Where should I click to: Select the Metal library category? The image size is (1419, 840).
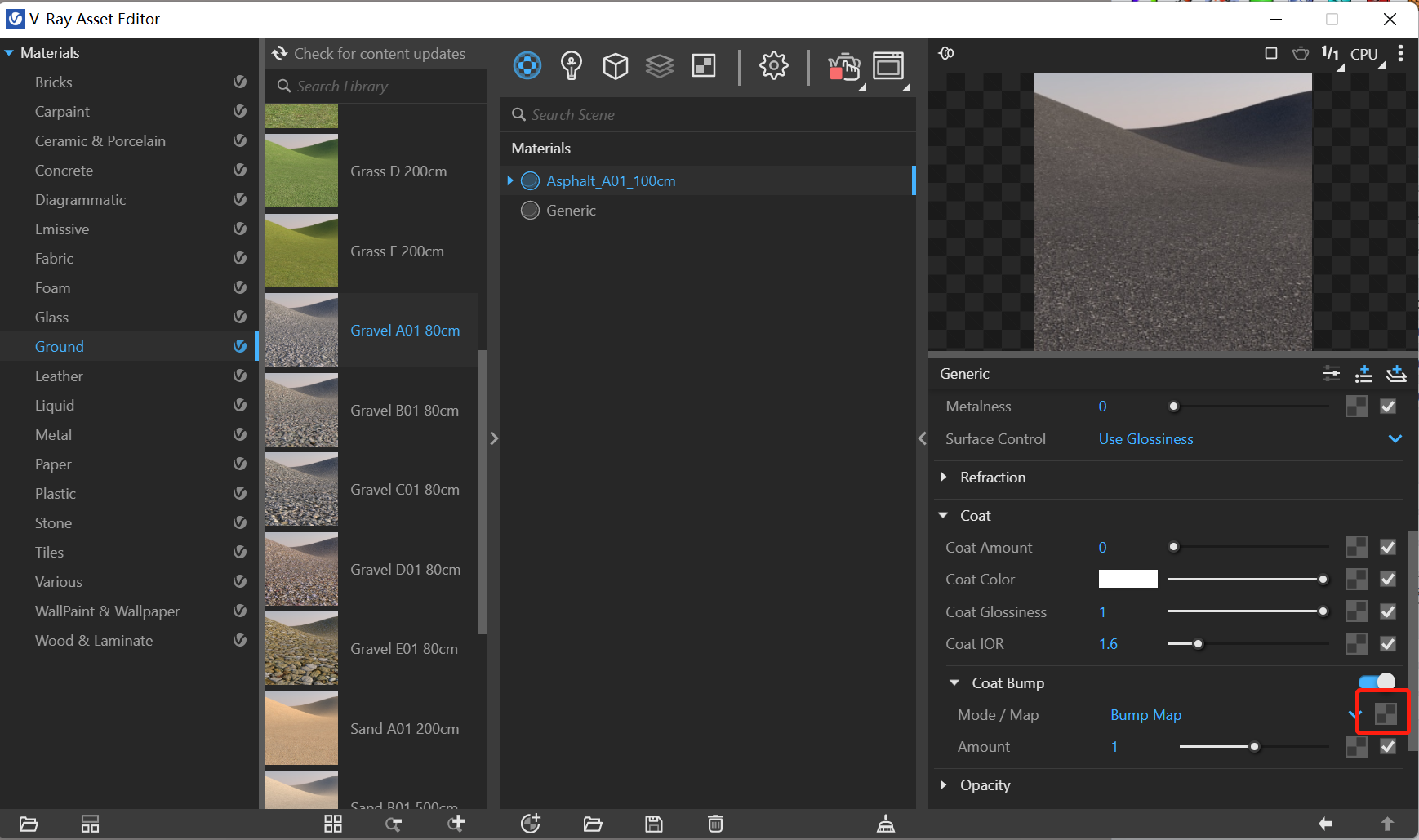click(53, 435)
